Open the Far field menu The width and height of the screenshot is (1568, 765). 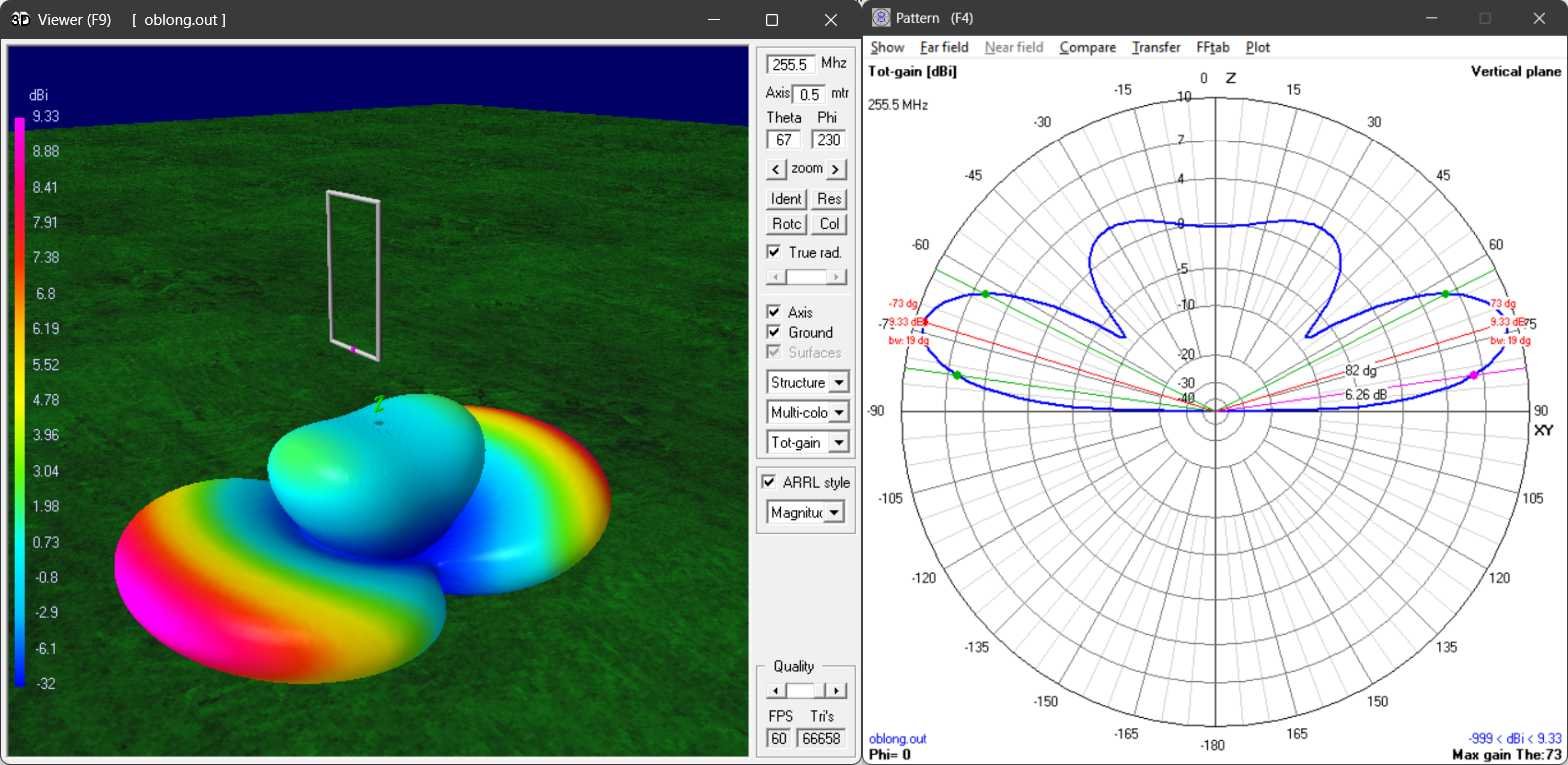coord(943,47)
